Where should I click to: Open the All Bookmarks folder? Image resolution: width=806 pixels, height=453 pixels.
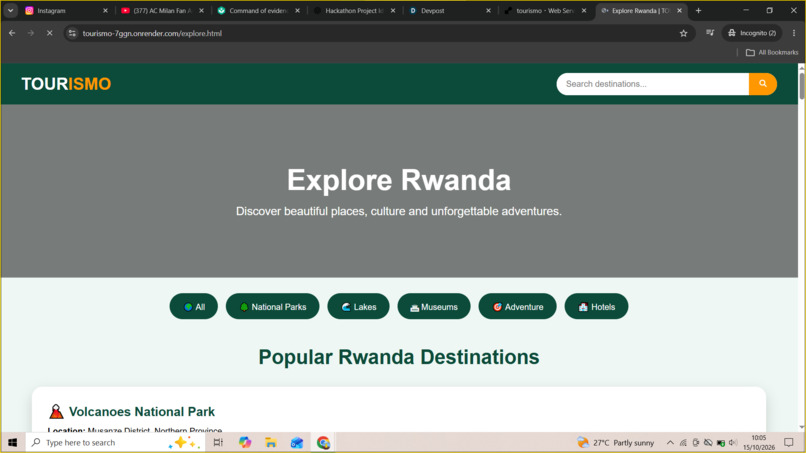click(x=772, y=52)
